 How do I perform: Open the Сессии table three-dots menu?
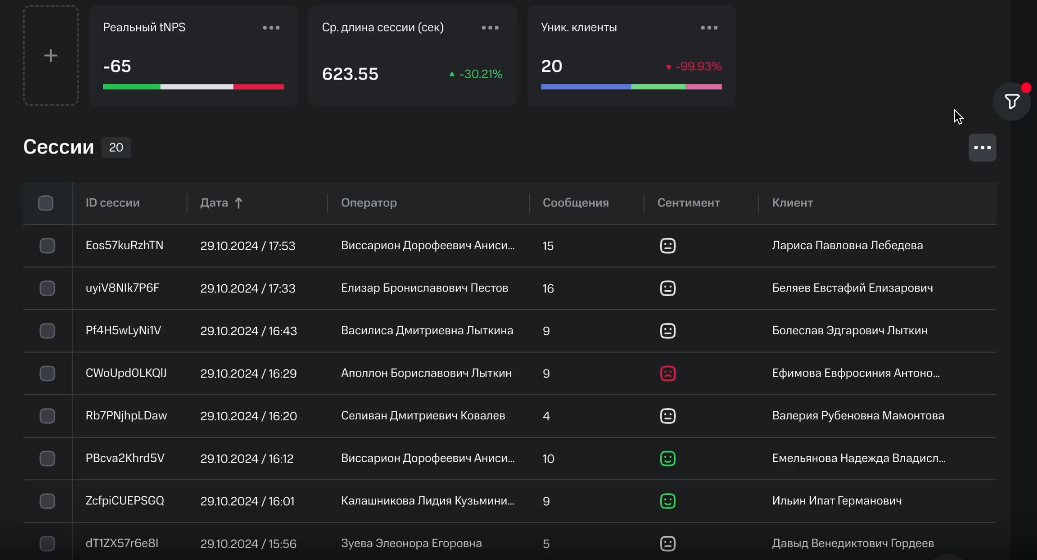[982, 147]
